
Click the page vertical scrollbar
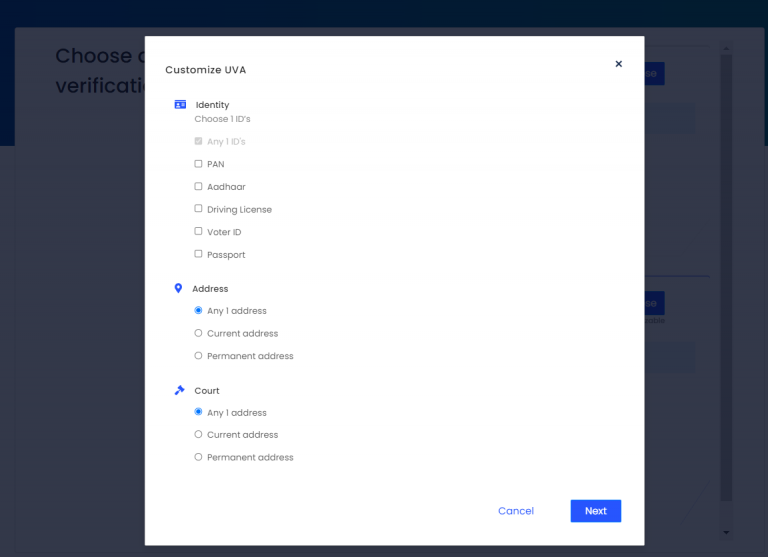(x=726, y=280)
